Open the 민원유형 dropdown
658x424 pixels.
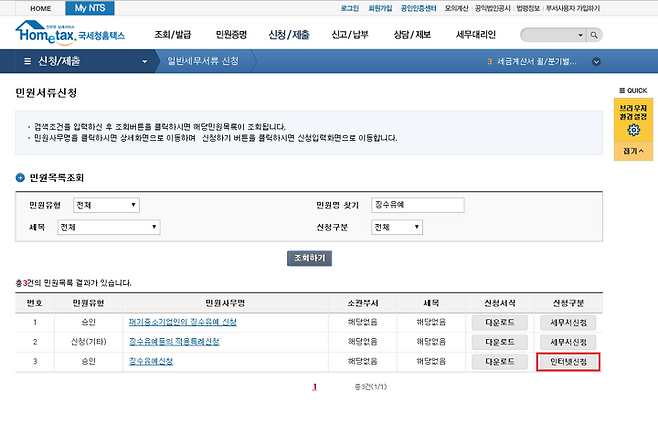[x=105, y=205]
